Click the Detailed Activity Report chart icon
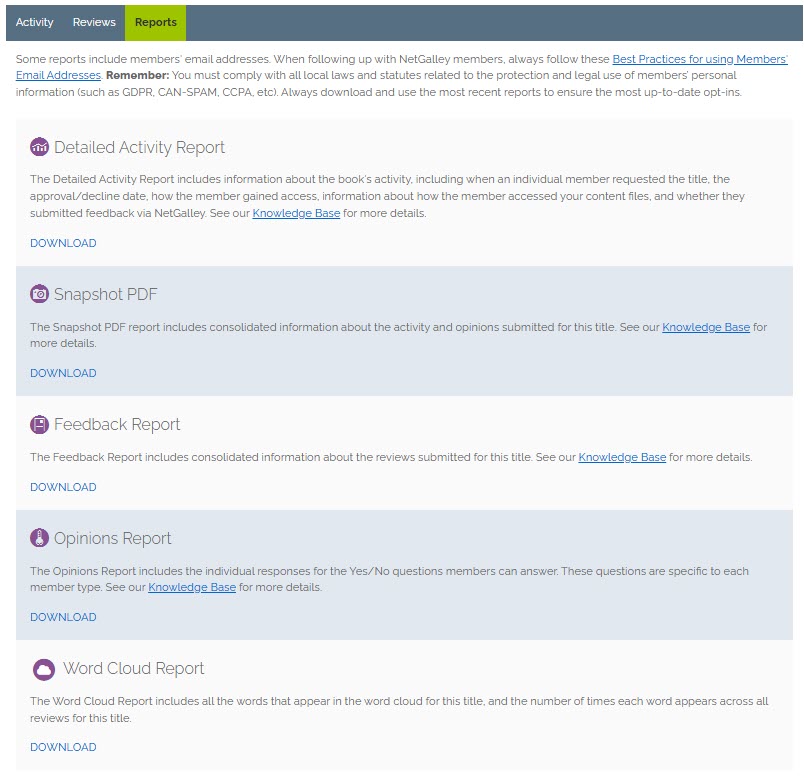 (x=40, y=147)
